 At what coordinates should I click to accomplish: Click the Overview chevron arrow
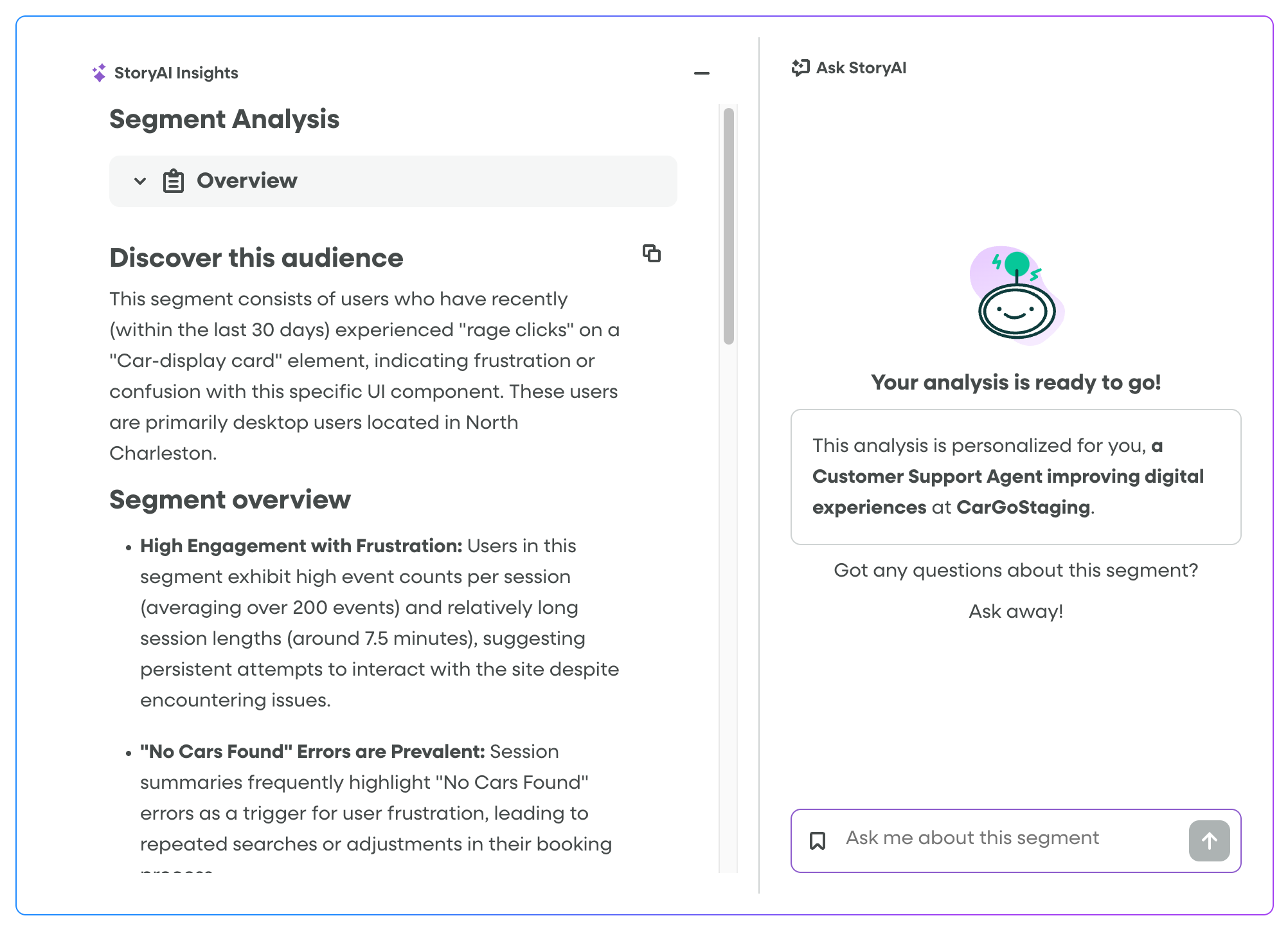click(x=139, y=181)
